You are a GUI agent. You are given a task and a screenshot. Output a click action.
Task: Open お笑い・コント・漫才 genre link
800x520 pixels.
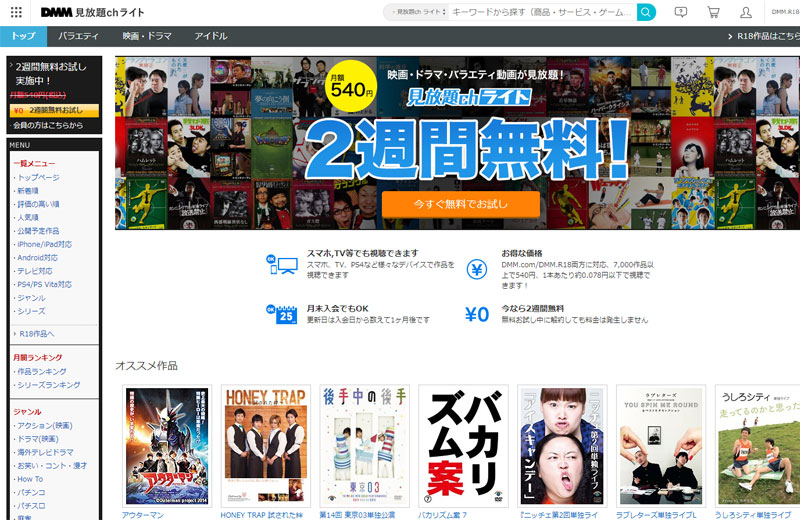click(52, 465)
